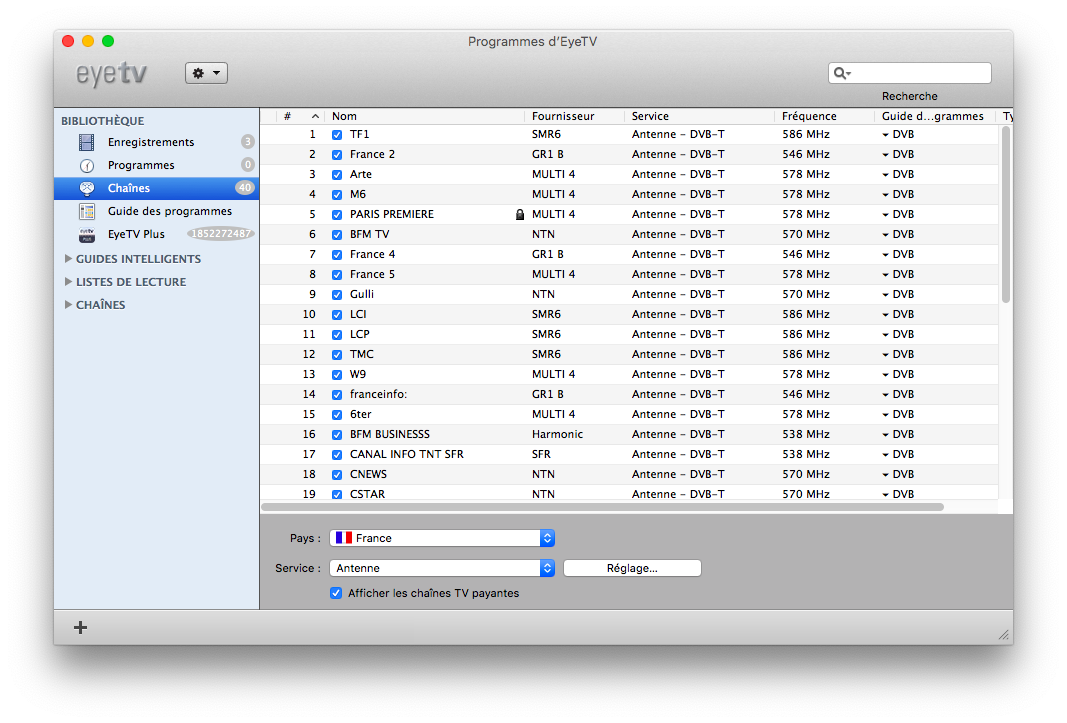The width and height of the screenshot is (1067, 723).
Task: Expand the LISTES DE LECTURE section
Action: click(68, 282)
